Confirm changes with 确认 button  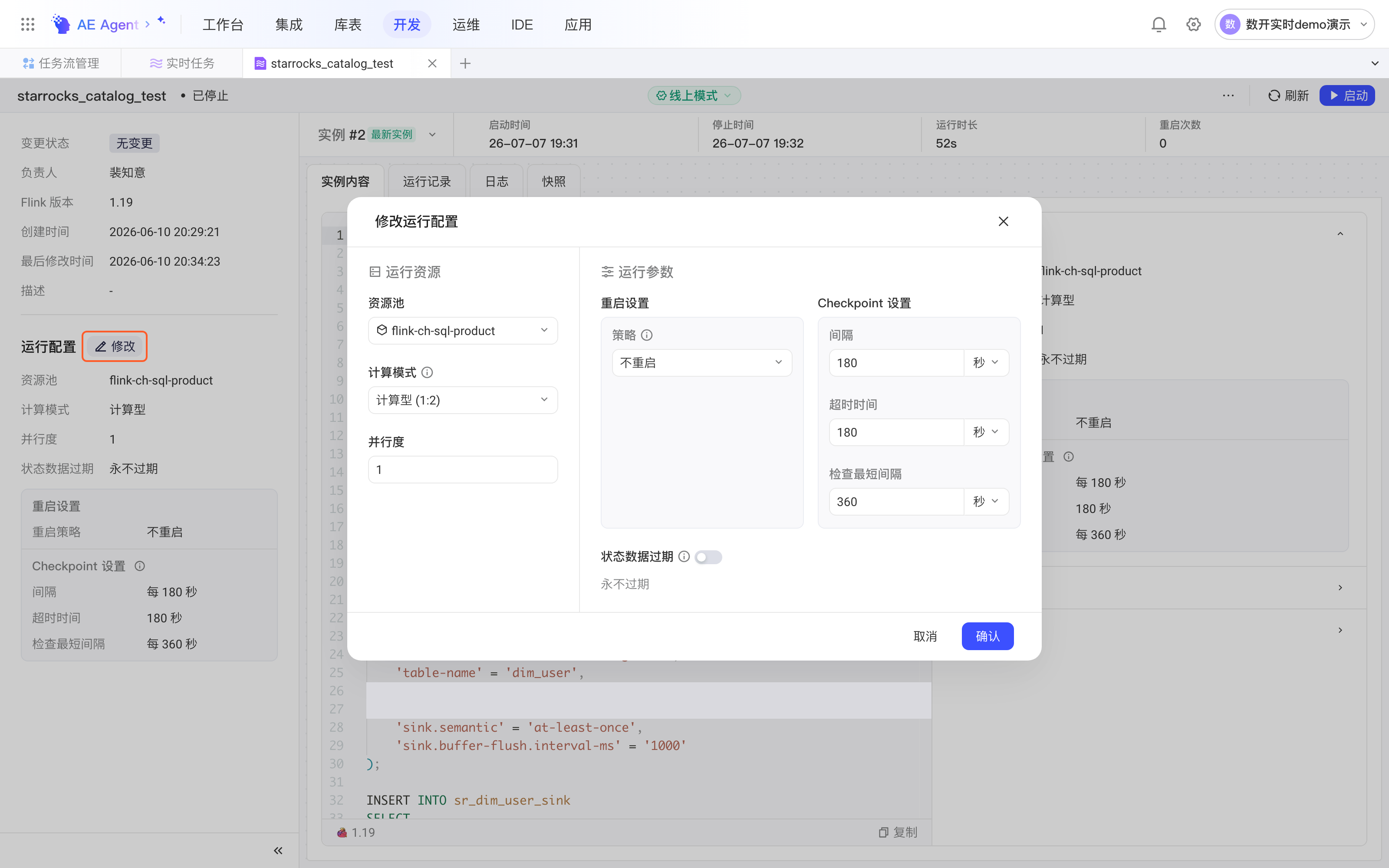pos(987,636)
